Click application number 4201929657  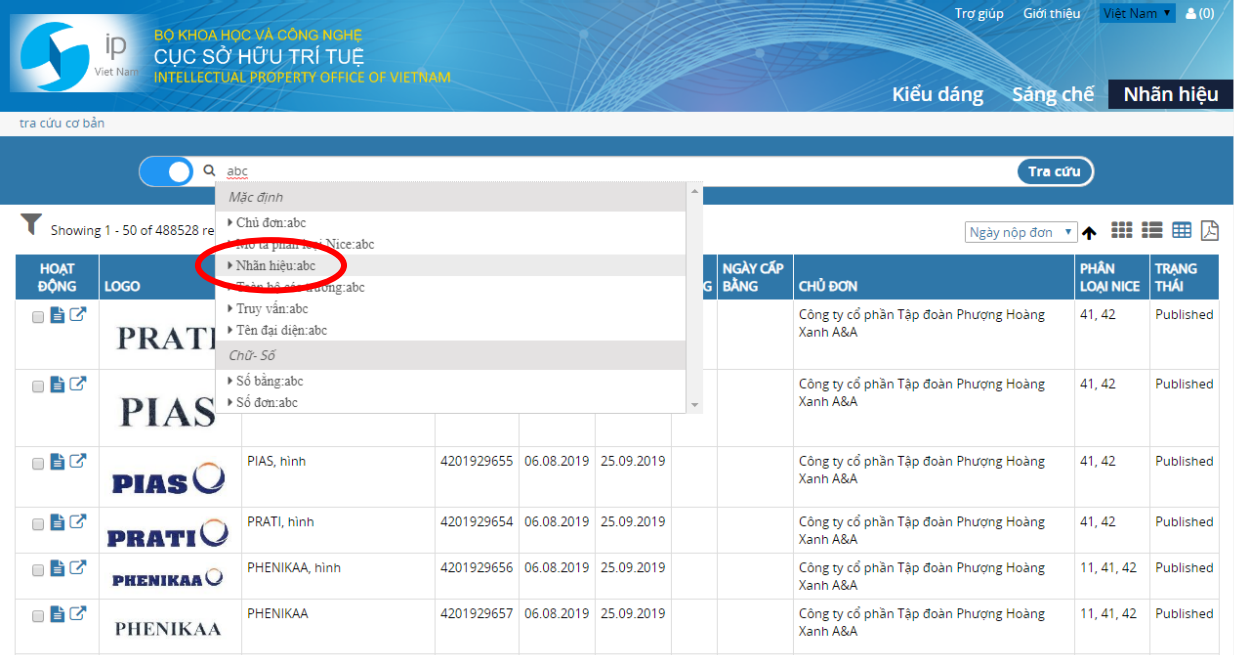pyautogui.click(x=476, y=613)
